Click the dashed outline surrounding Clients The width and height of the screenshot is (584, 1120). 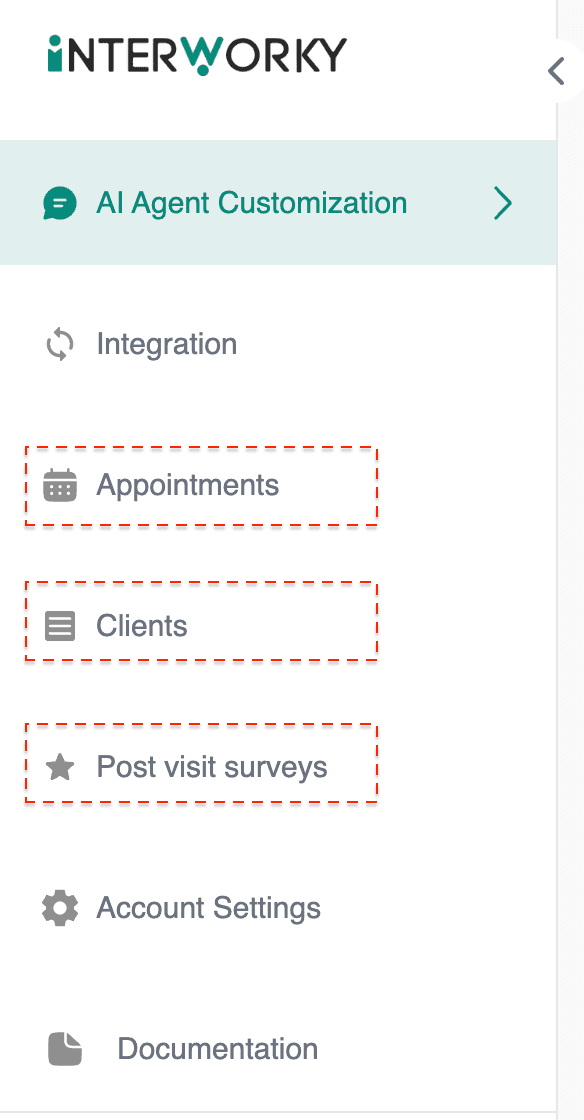201,621
